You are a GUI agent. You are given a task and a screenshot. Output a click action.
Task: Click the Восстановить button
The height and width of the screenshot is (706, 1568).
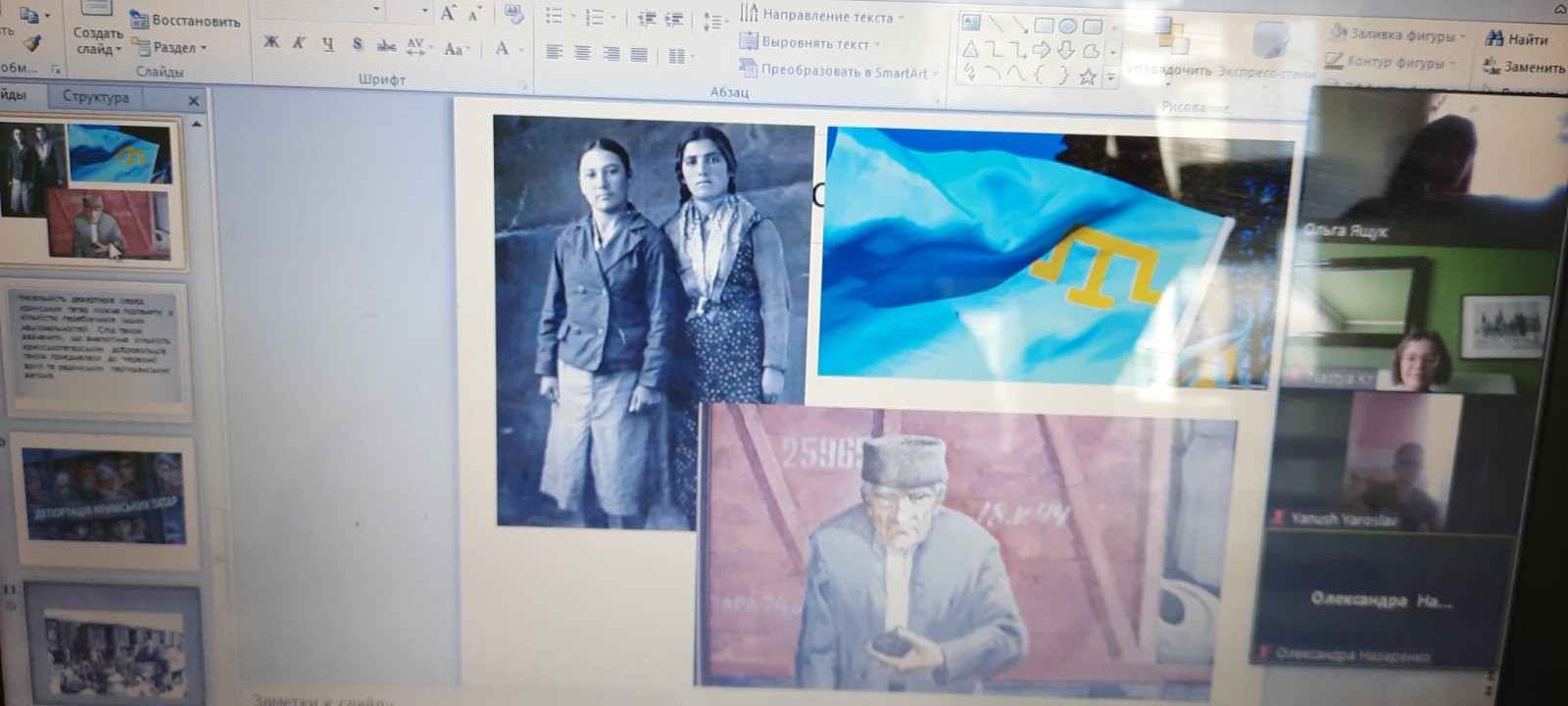186,21
